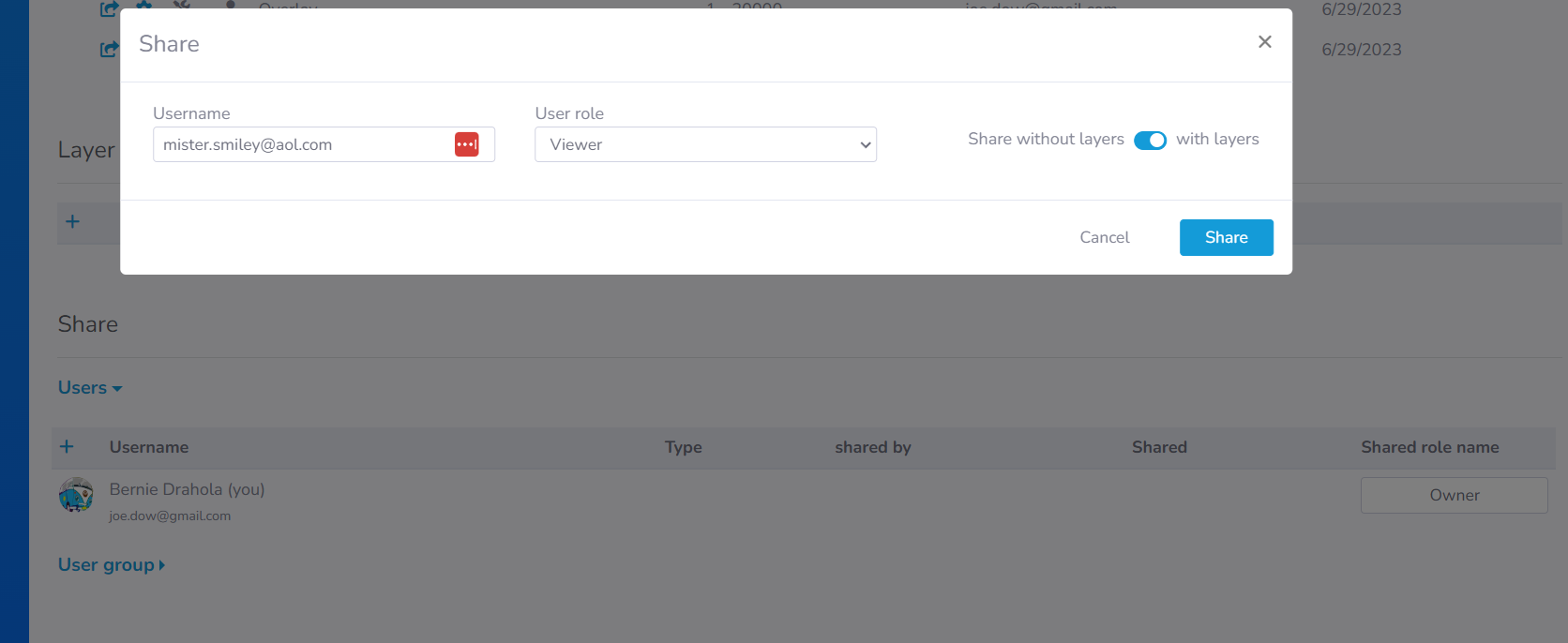Click the 'Username' table column header

click(149, 447)
